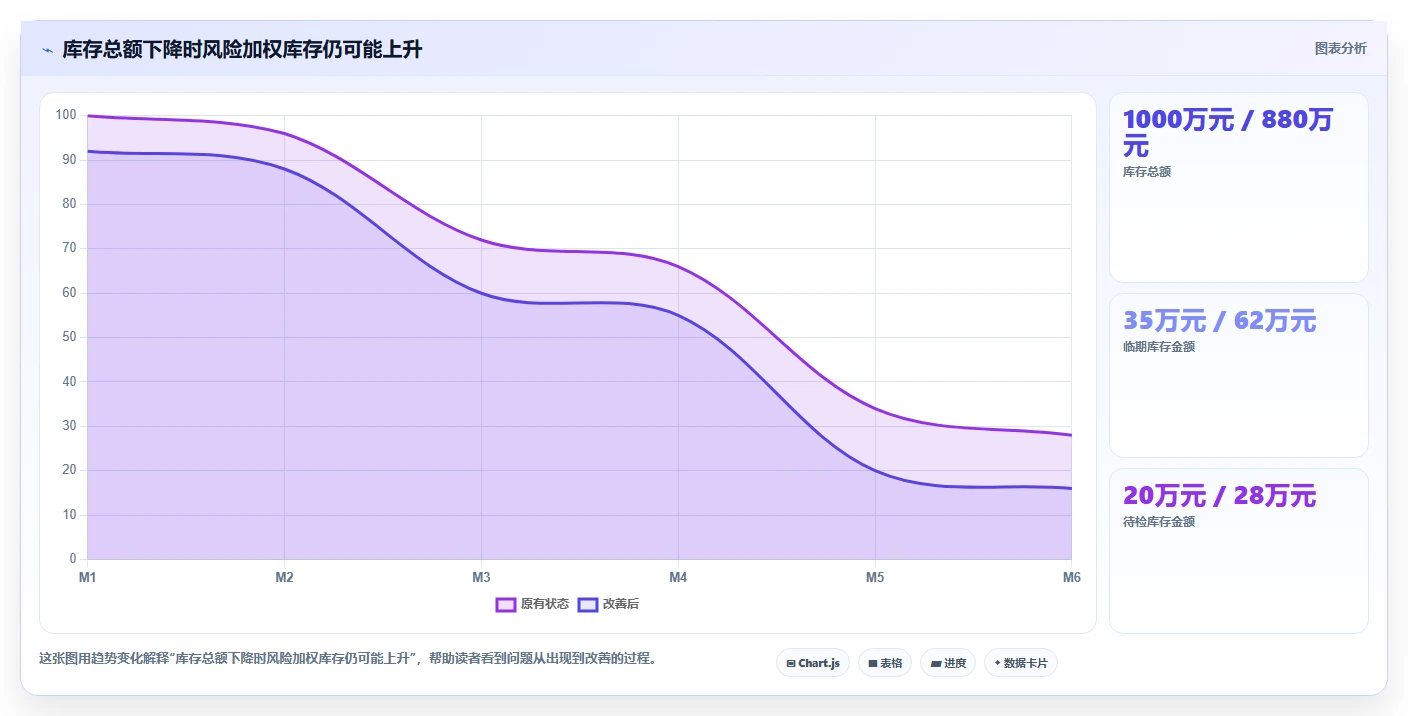This screenshot has height=716, width=1408.
Task: Click the icon in the 进度 tag
Action: (x=935, y=663)
